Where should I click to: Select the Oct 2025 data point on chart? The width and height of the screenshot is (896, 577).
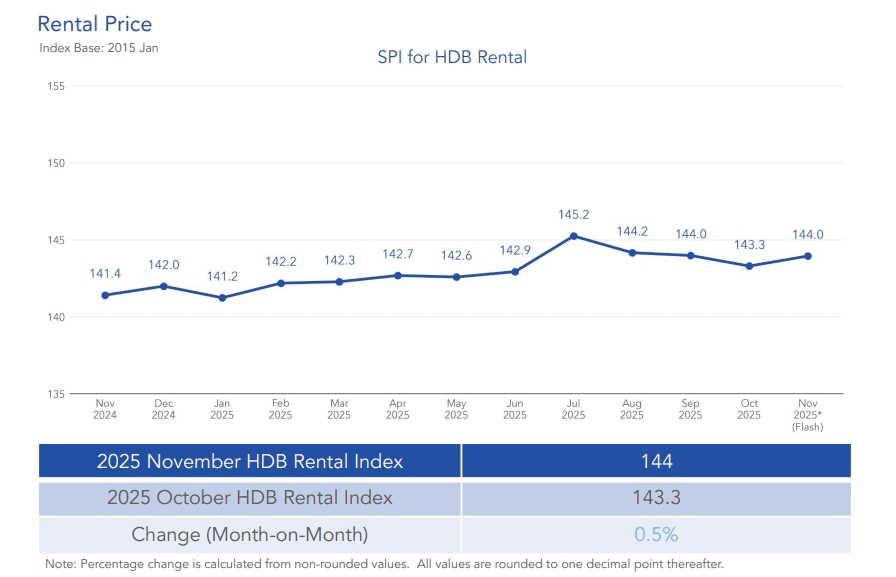click(749, 266)
